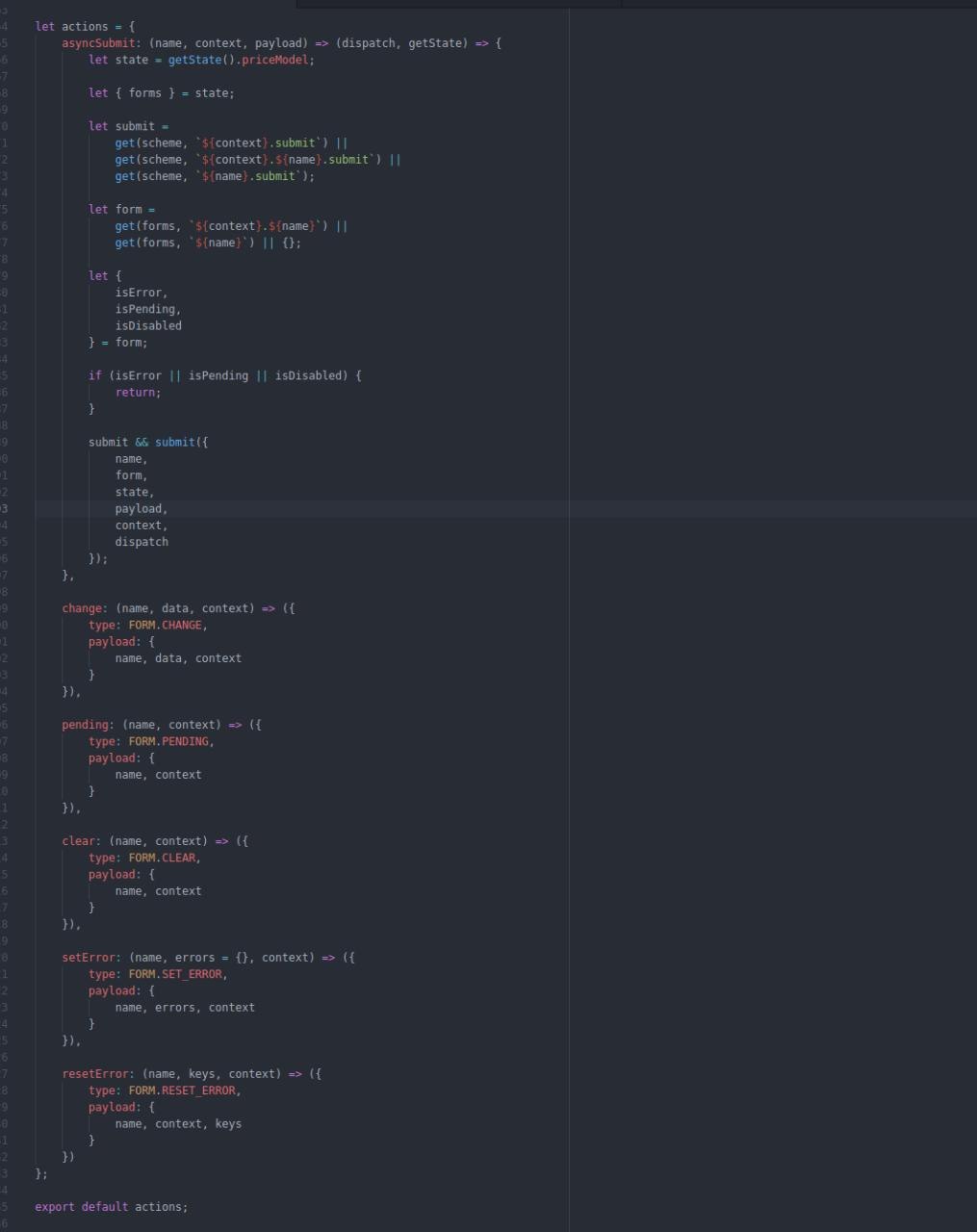
Task: Click the 'name, data, context' payload line
Action: click(178, 658)
